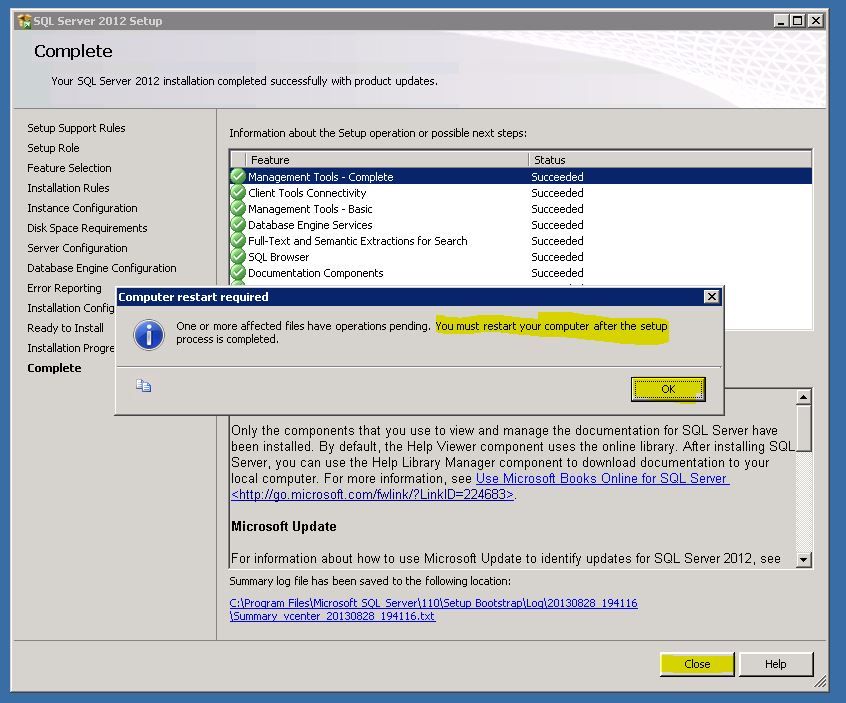Click Succeeded status for SQL Browser
The height and width of the screenshot is (703, 846).
557,257
